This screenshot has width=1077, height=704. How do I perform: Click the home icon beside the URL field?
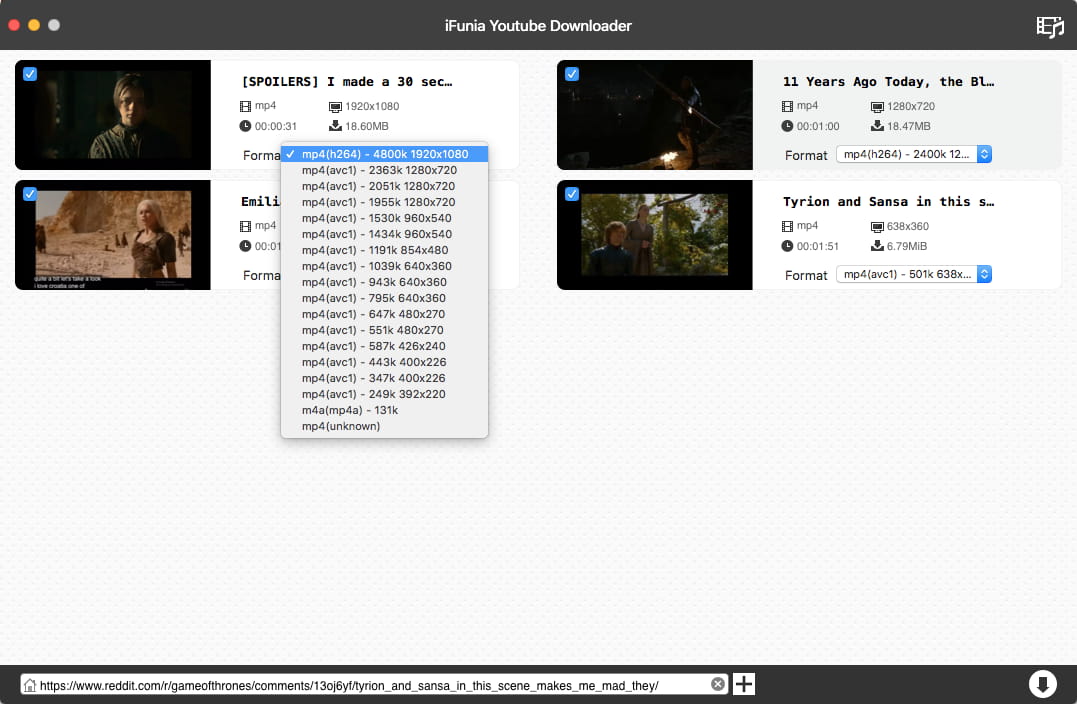click(x=30, y=685)
